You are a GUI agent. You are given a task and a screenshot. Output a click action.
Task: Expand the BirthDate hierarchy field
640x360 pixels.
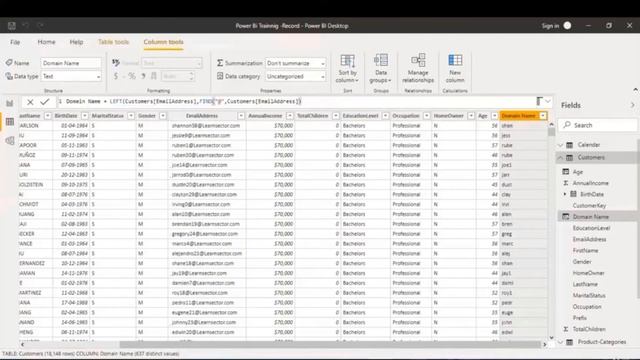coord(565,194)
